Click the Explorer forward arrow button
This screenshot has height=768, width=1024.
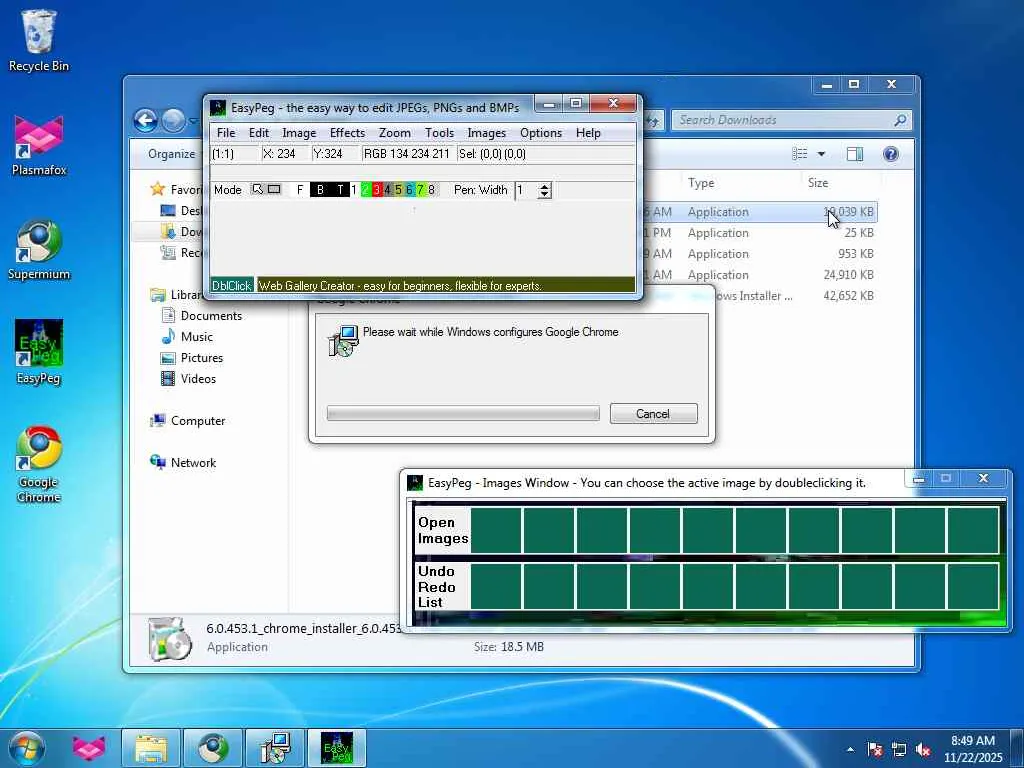click(173, 120)
